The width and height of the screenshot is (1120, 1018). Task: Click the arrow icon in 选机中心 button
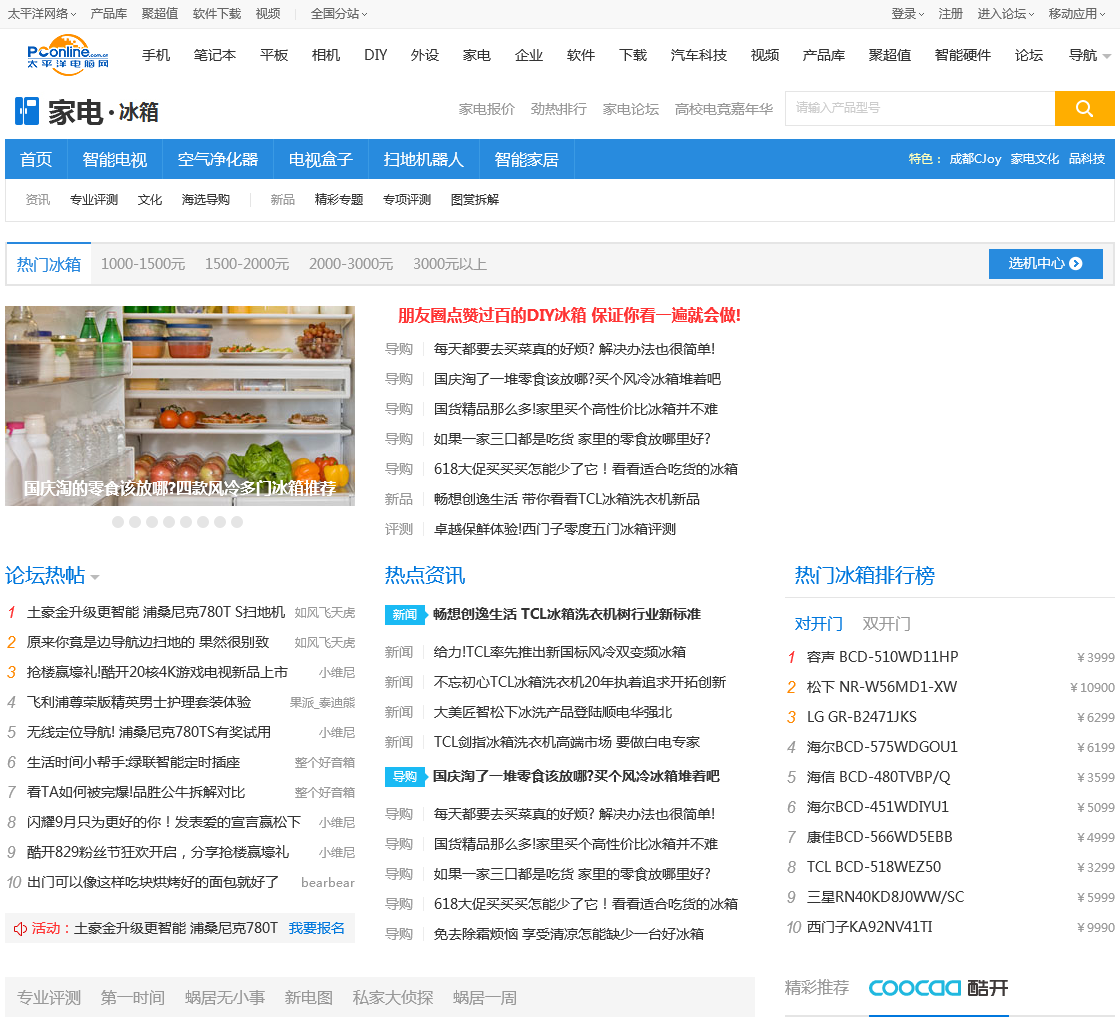[x=1076, y=264]
